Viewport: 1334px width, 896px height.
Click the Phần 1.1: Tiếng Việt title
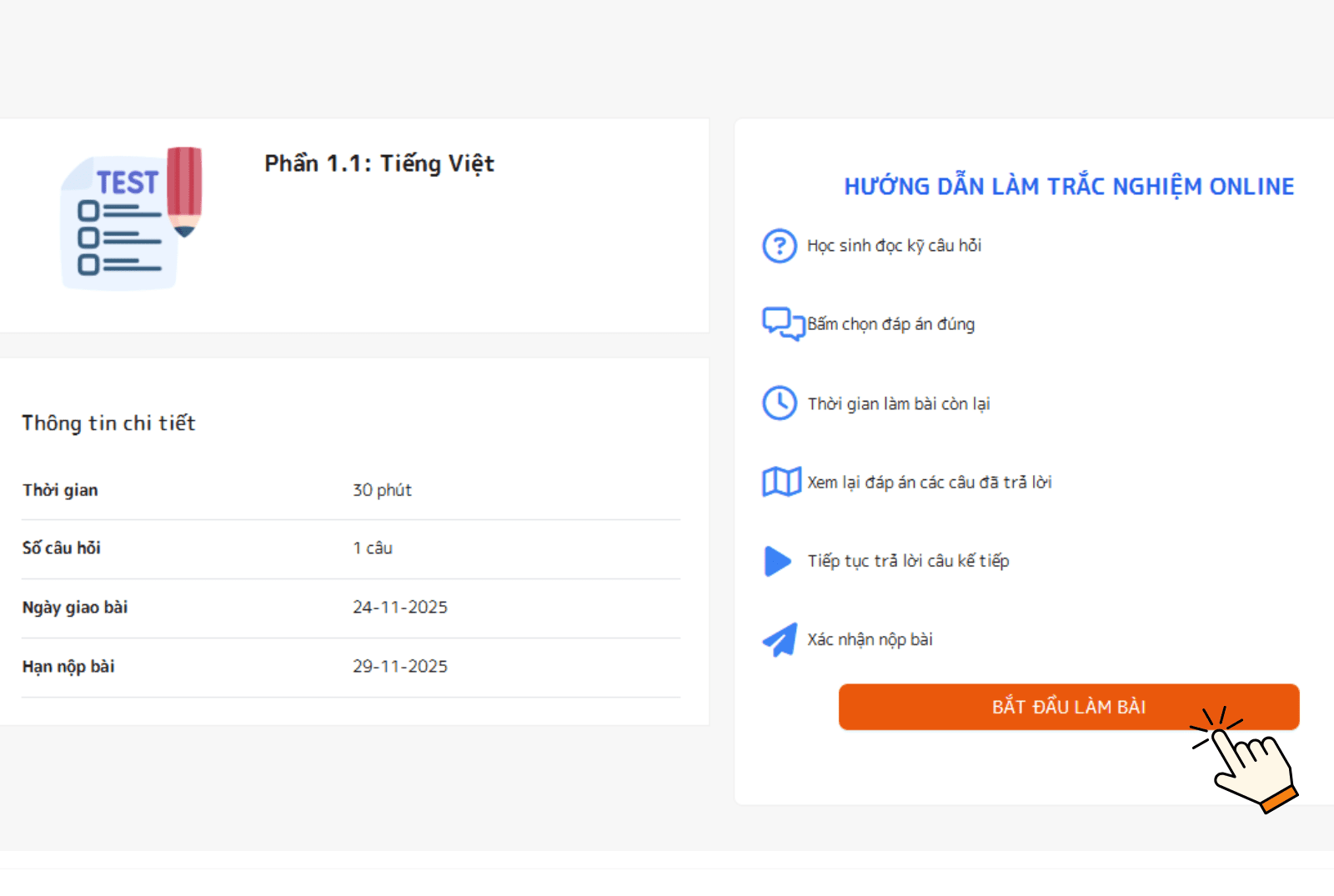(379, 163)
